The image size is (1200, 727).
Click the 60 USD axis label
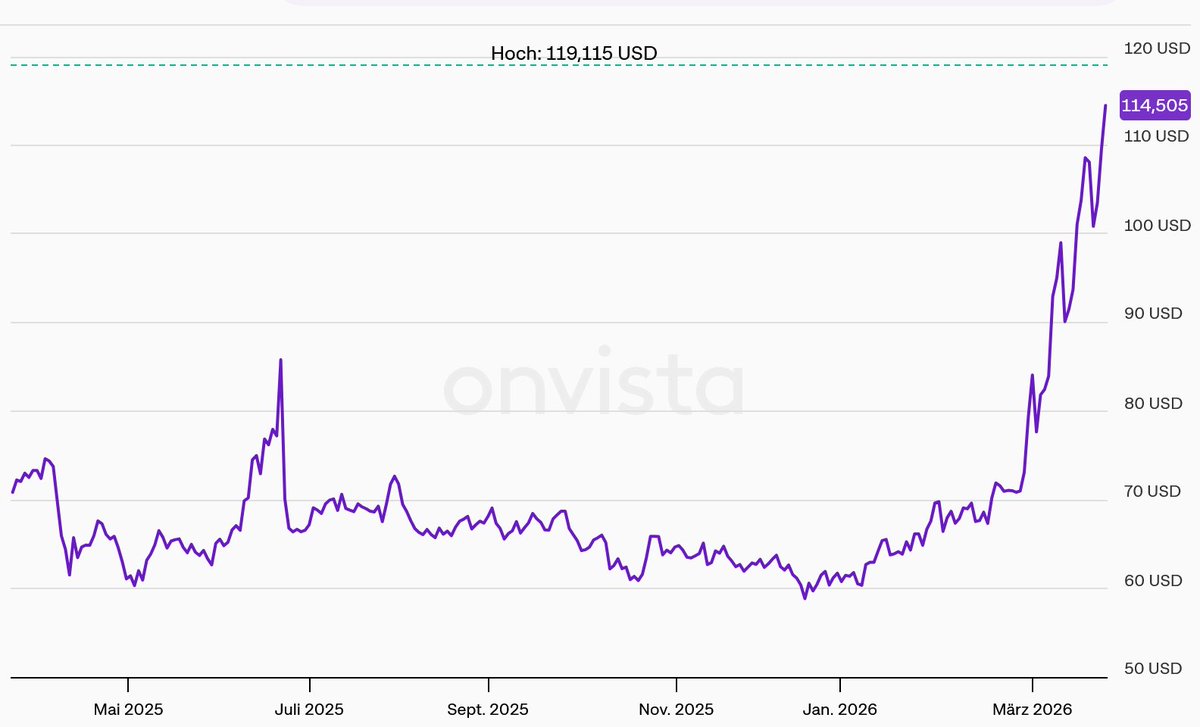click(1153, 580)
